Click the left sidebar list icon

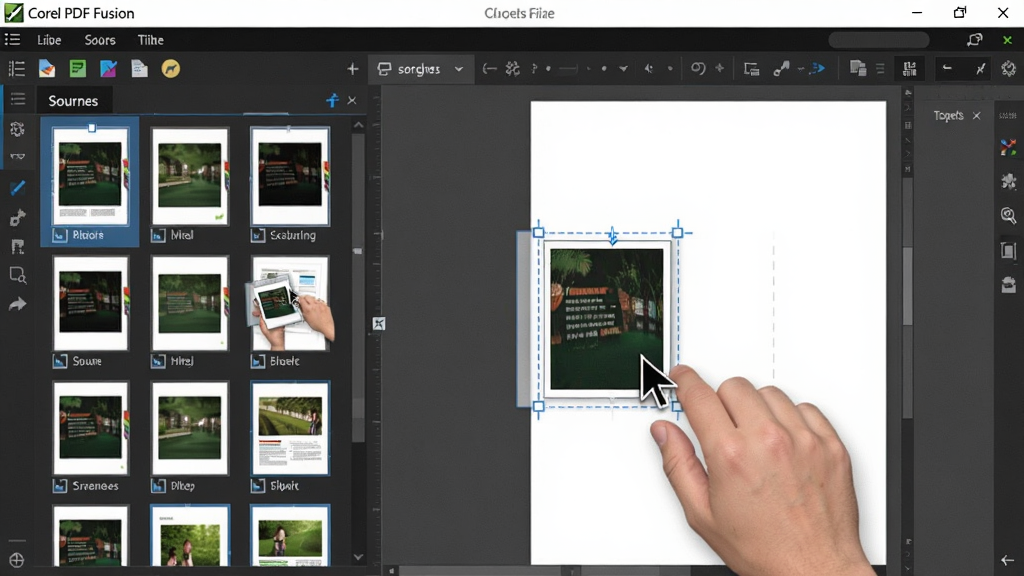pyautogui.click(x=18, y=99)
